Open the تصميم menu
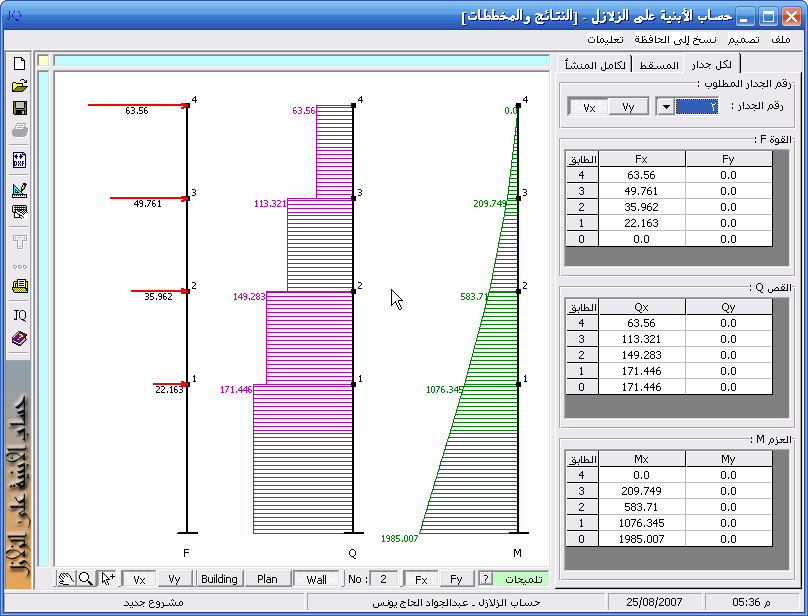Viewport: 808px width, 616px height. [x=742, y=40]
